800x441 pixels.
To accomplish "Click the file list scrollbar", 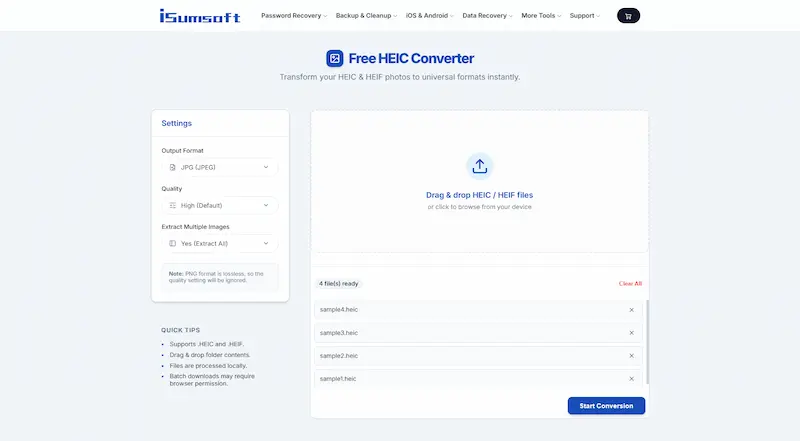I will pyautogui.click(x=647, y=342).
